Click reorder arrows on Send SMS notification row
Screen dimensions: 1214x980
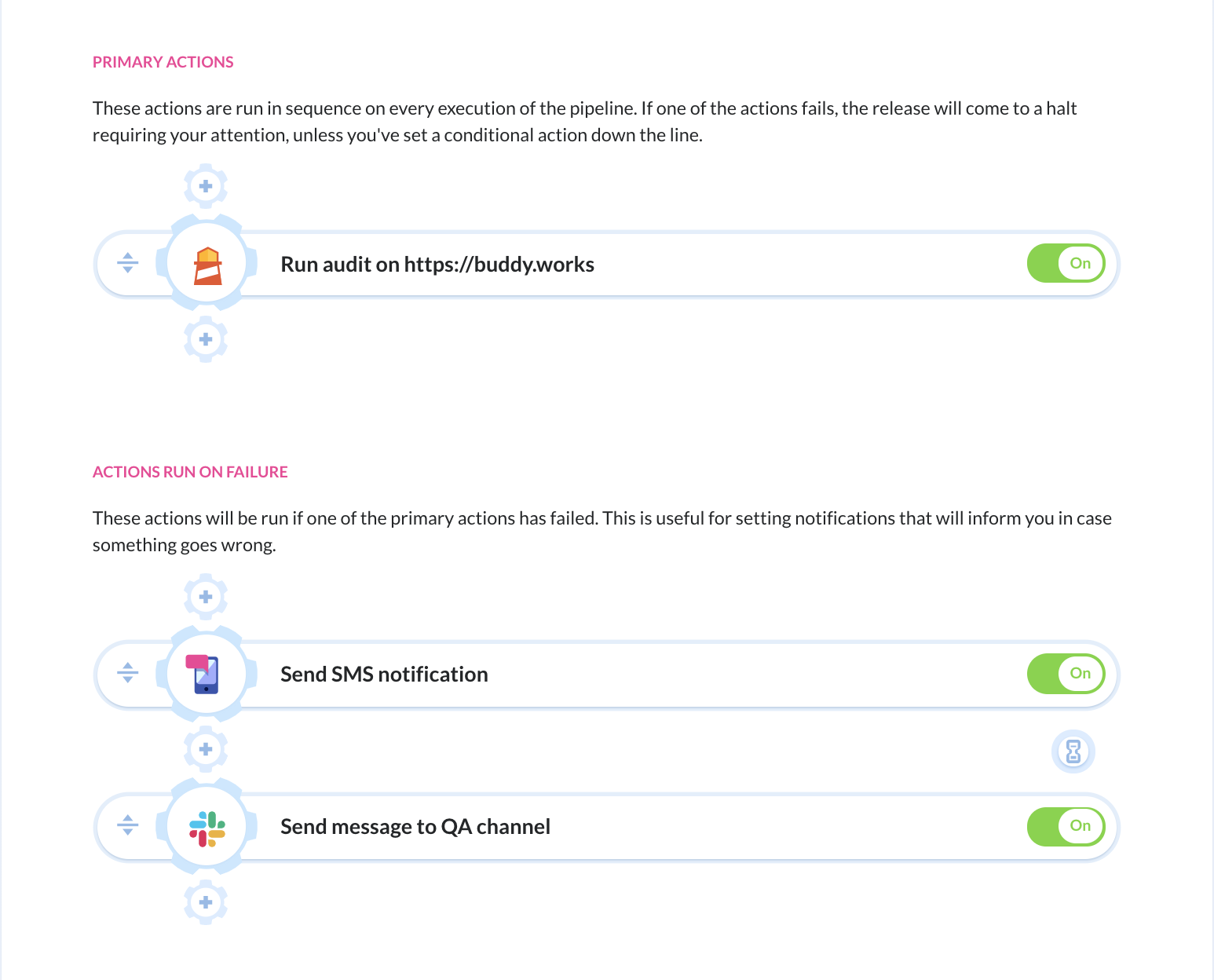[128, 673]
